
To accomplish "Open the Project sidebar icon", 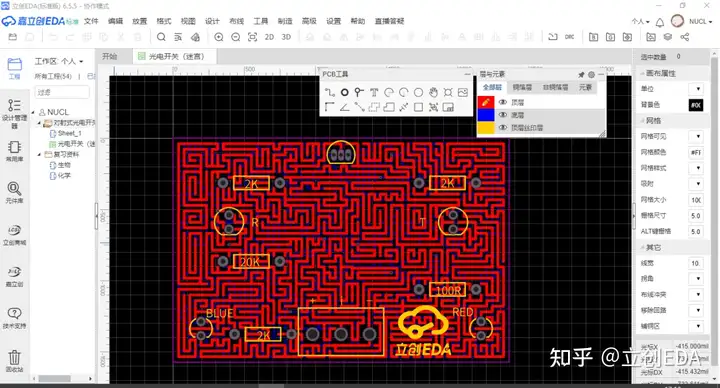I will pyautogui.click(x=14, y=68).
